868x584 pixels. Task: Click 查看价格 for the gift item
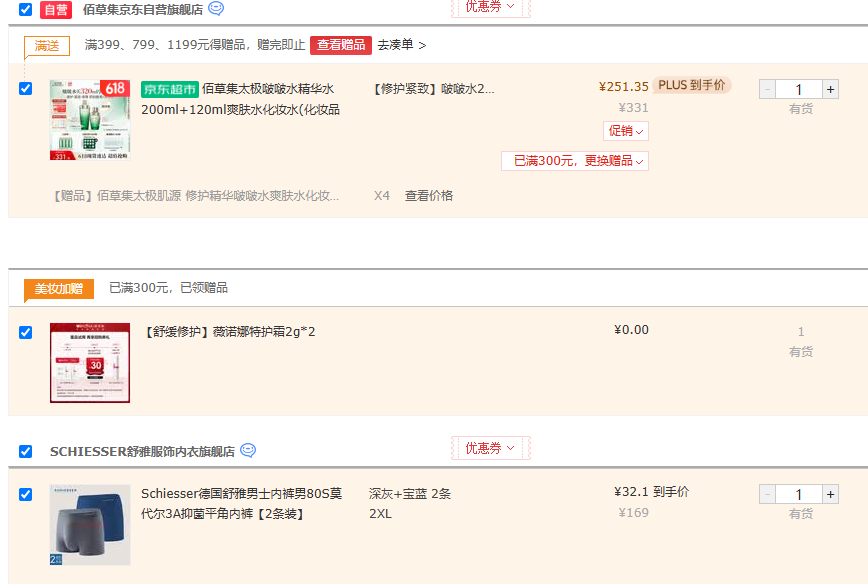coord(429,195)
